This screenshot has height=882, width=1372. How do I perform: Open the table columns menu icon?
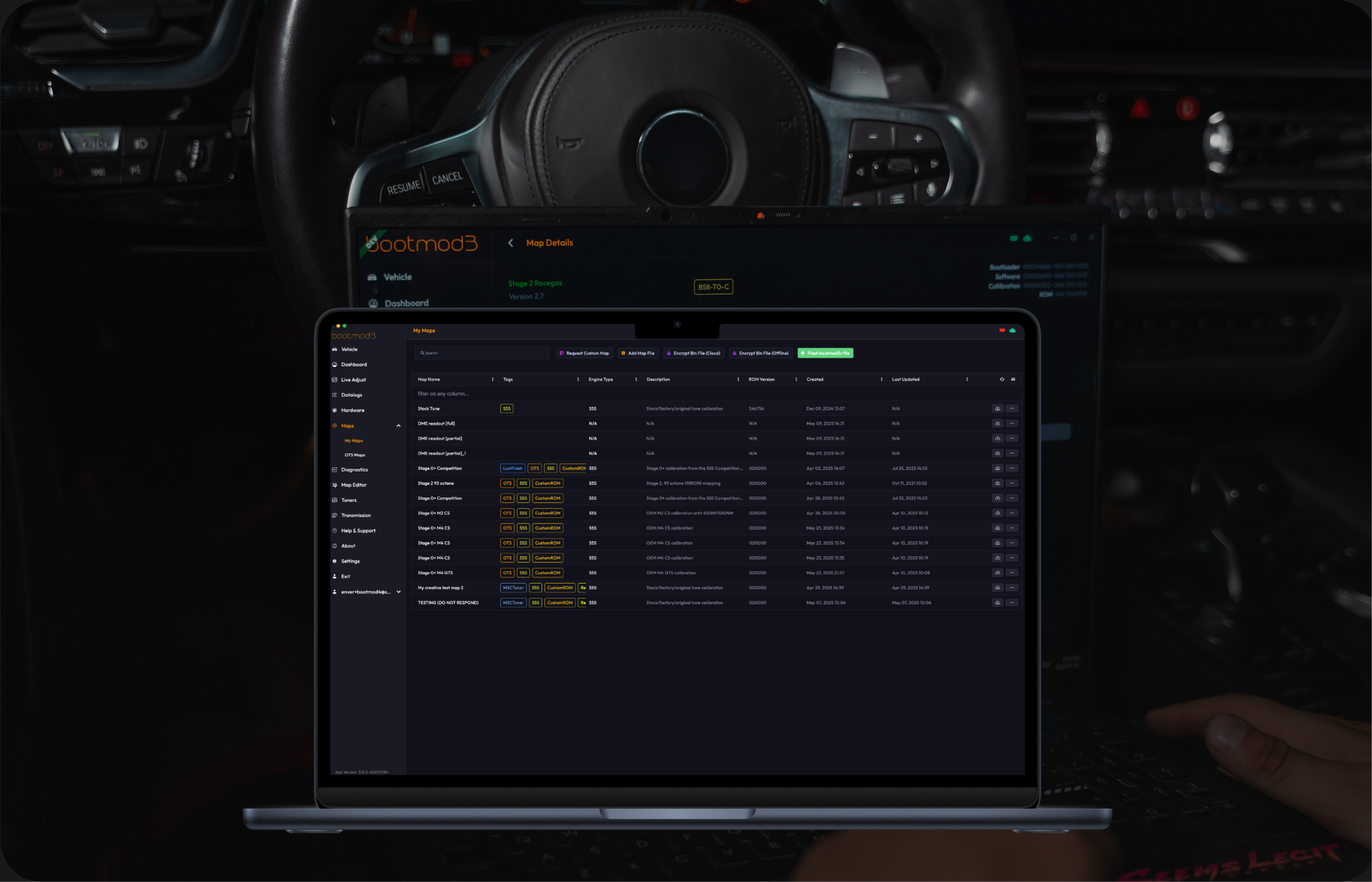pyautogui.click(x=1013, y=379)
